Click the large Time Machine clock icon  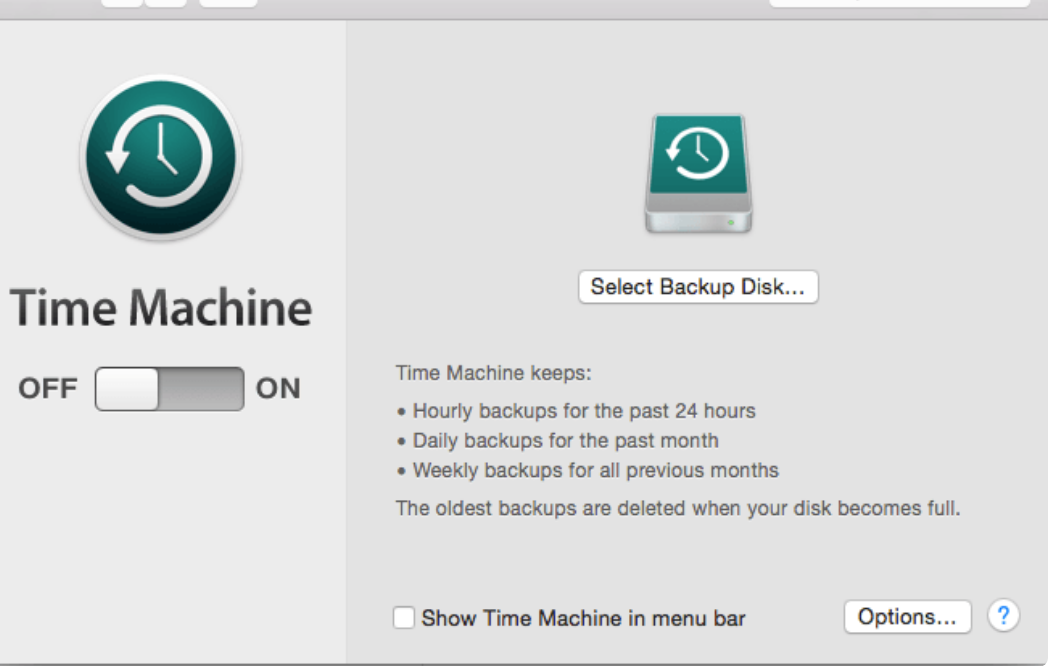tap(161, 157)
